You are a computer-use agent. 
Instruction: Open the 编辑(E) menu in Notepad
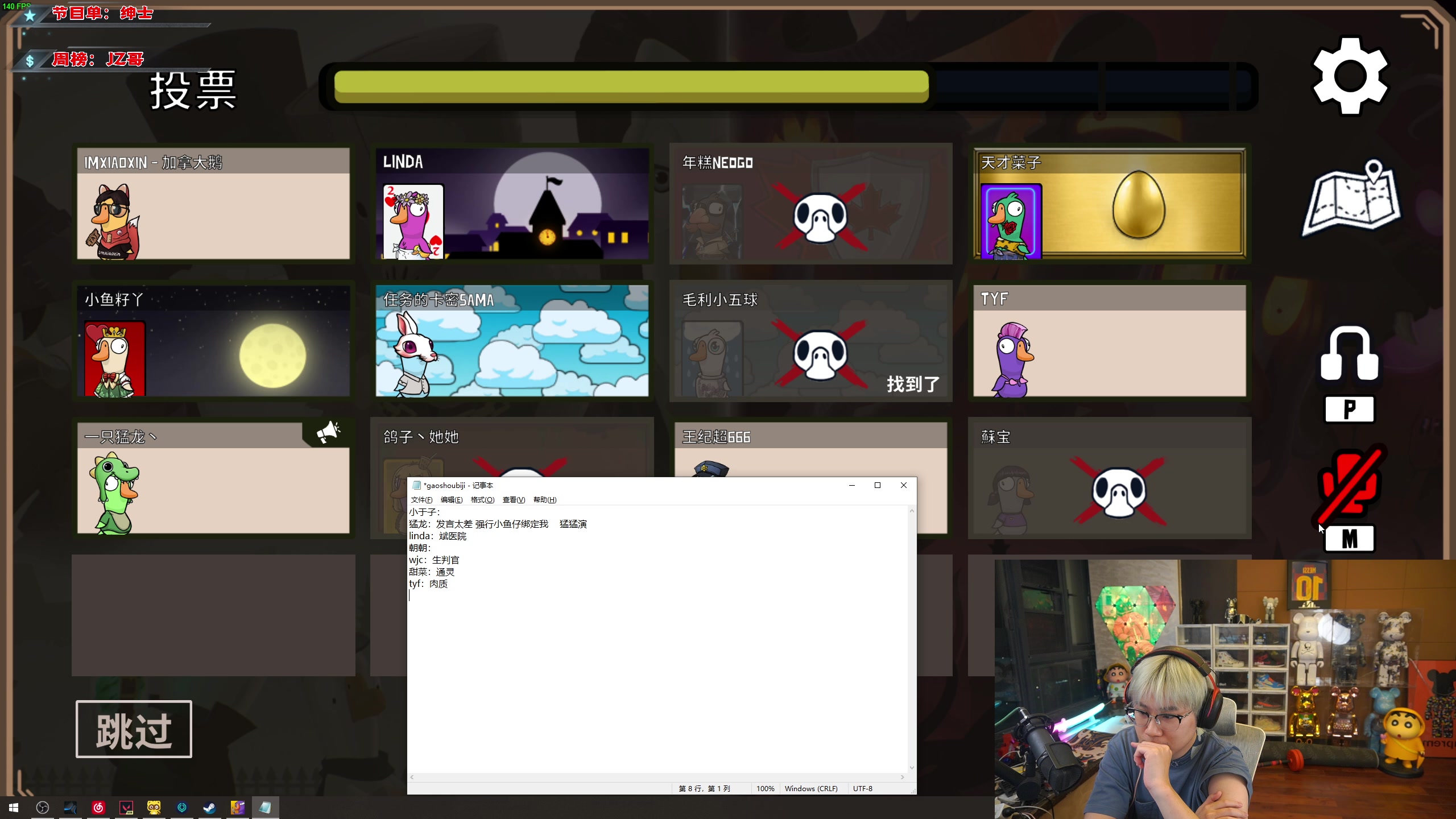click(452, 500)
